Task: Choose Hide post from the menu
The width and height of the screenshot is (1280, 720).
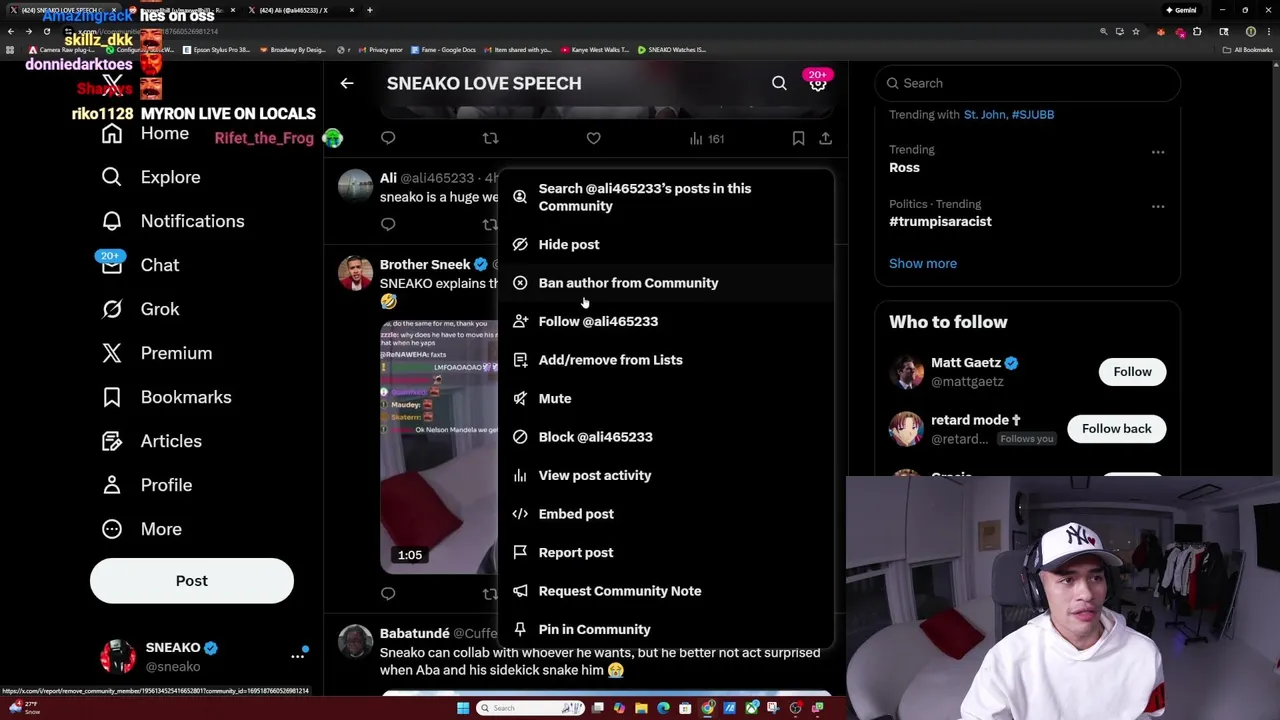Action: pos(665,244)
